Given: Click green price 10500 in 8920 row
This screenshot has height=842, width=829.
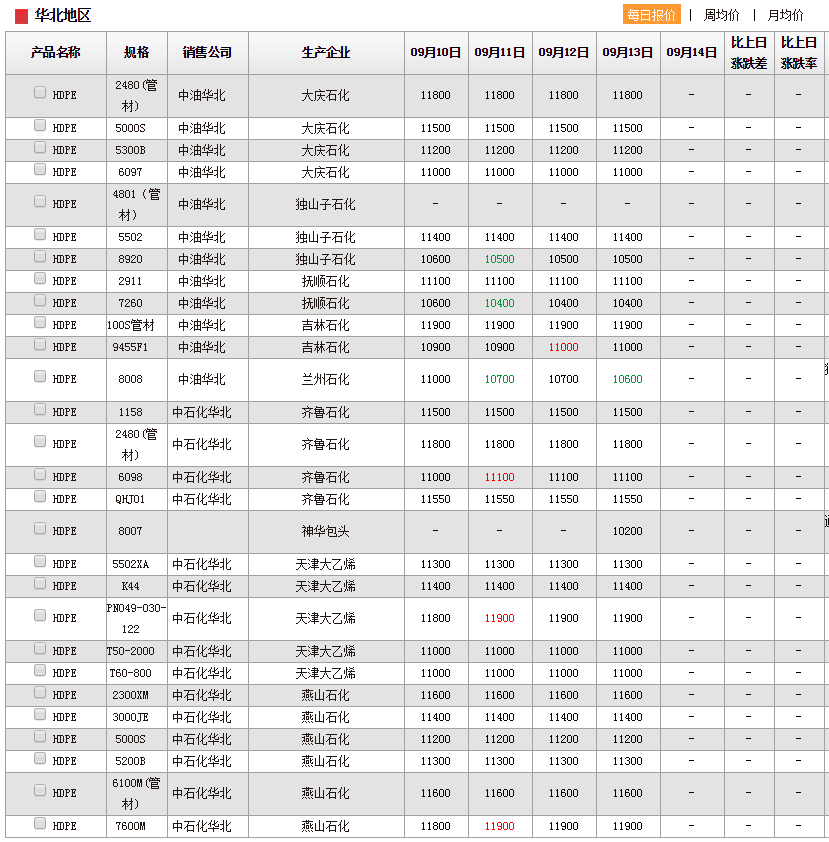Looking at the screenshot, I should point(499,259).
